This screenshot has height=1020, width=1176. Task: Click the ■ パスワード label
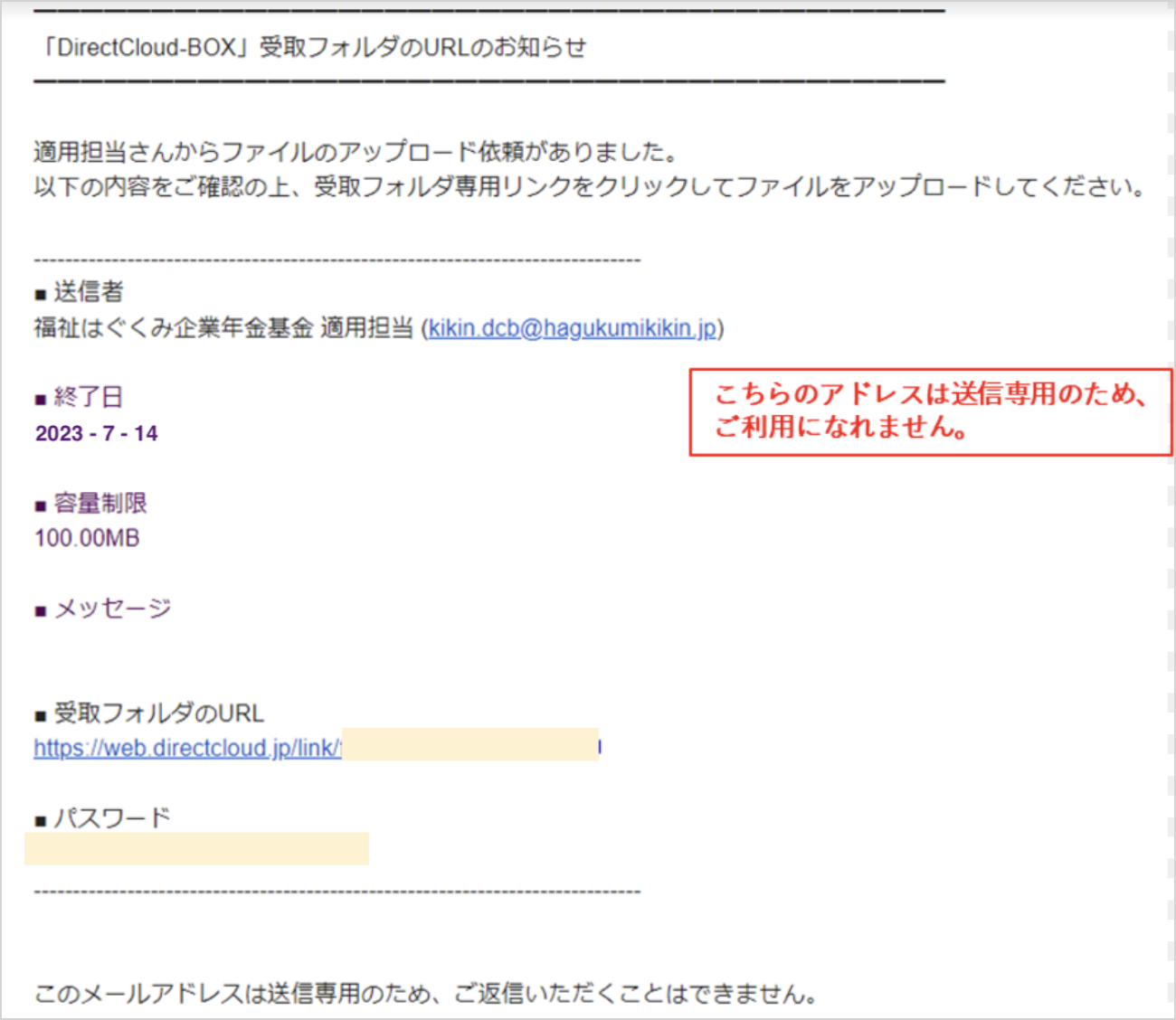(x=102, y=818)
